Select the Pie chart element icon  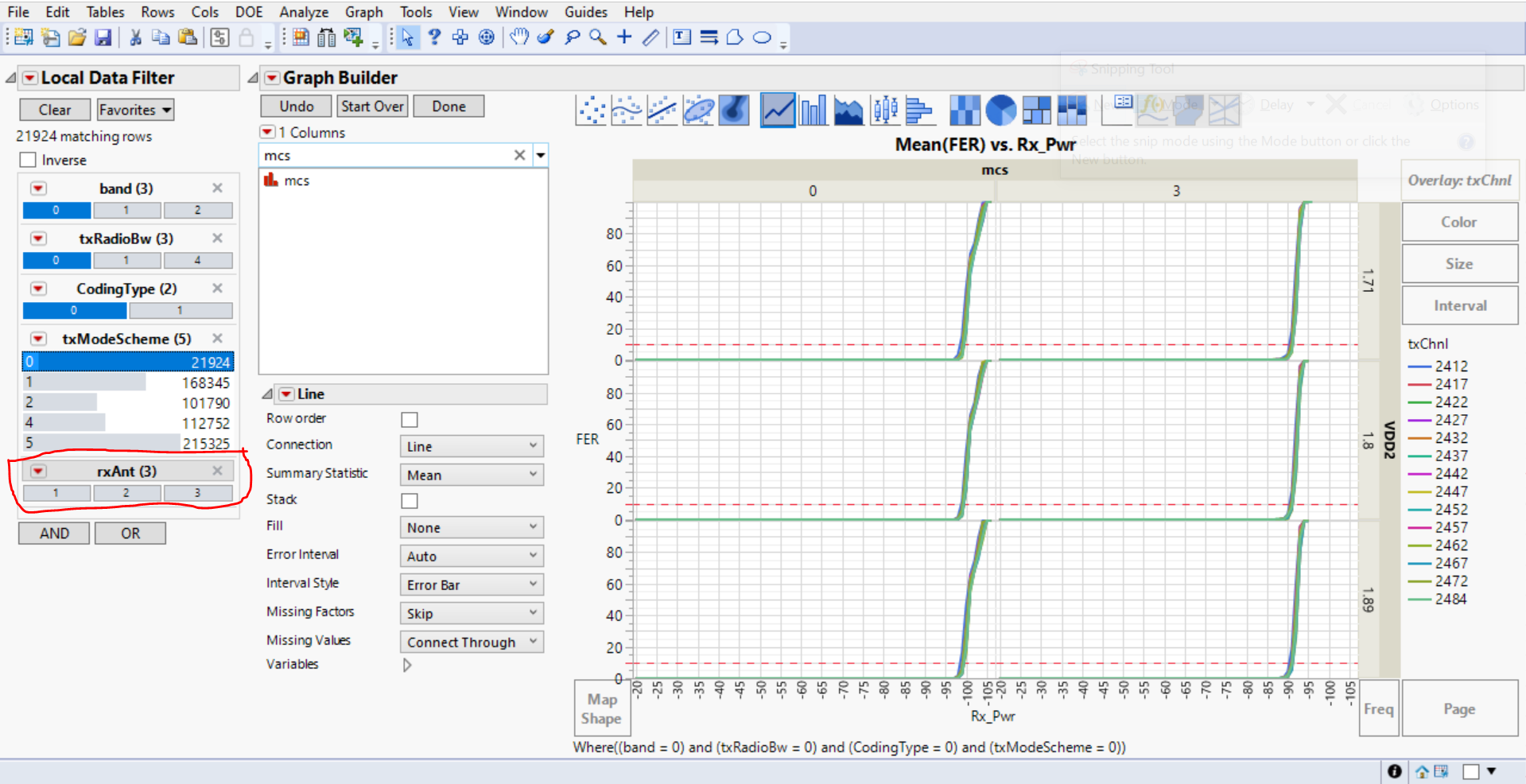coord(1000,111)
